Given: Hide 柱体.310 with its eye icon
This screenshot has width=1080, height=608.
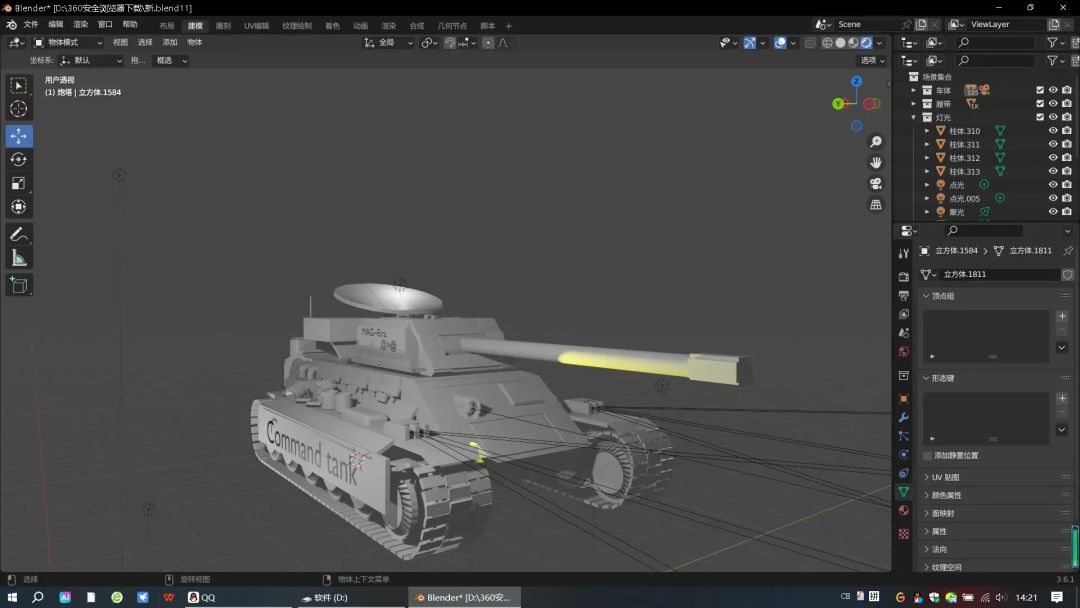Looking at the screenshot, I should (1053, 131).
